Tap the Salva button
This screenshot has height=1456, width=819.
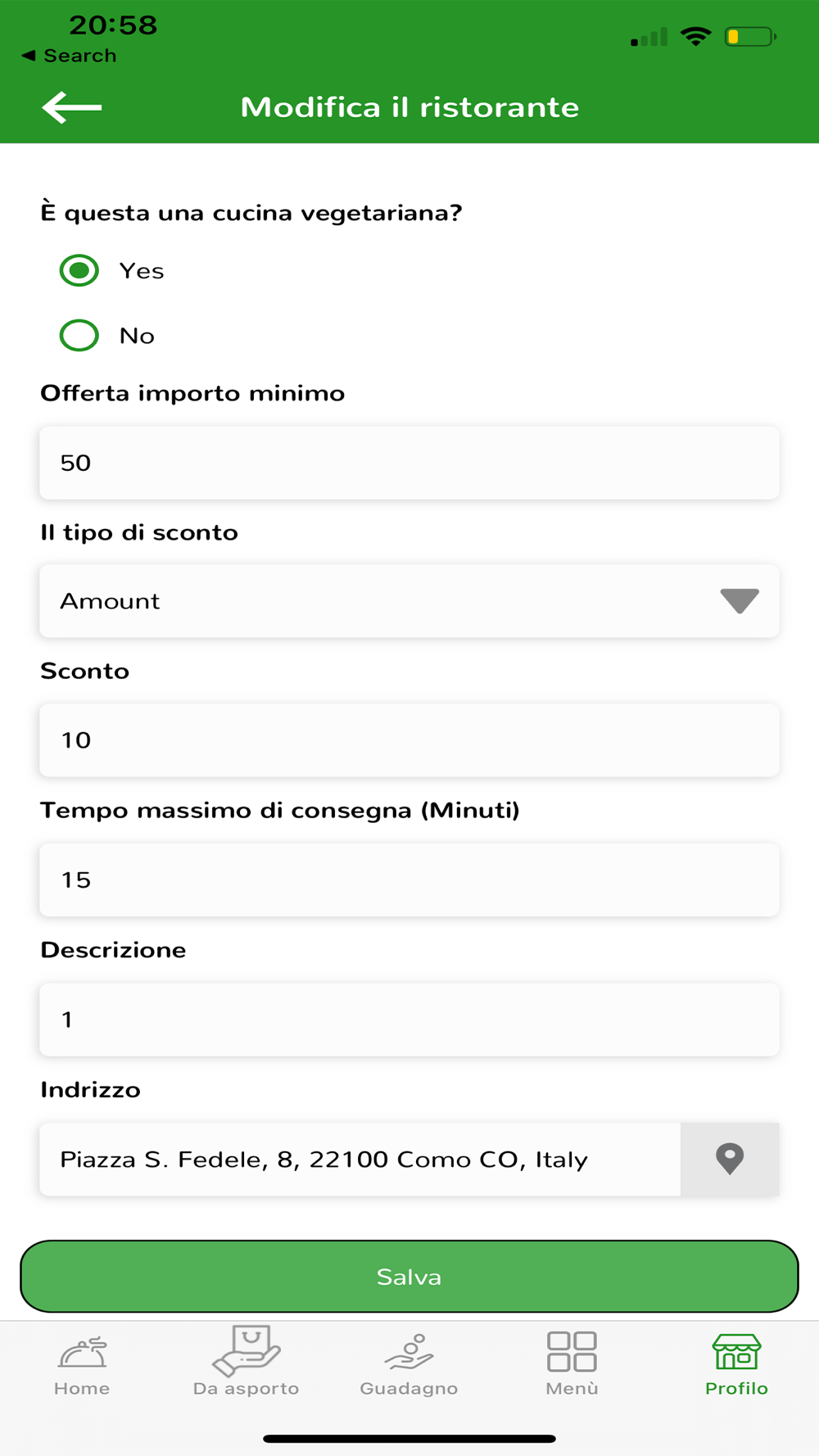click(x=409, y=1276)
